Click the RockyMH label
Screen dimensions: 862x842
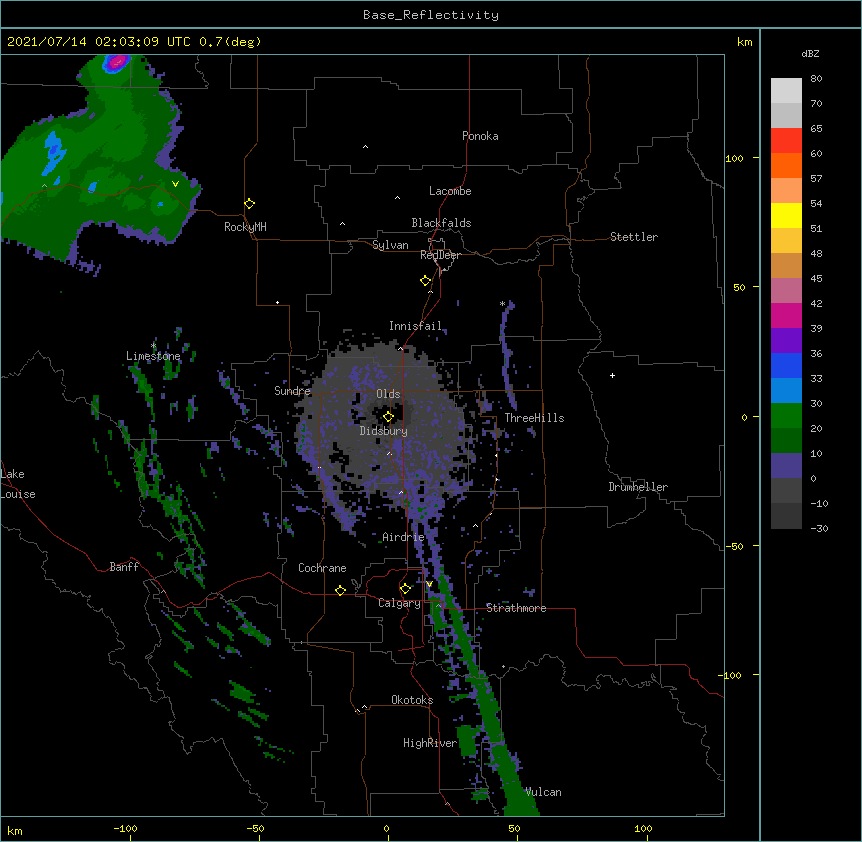pos(245,227)
